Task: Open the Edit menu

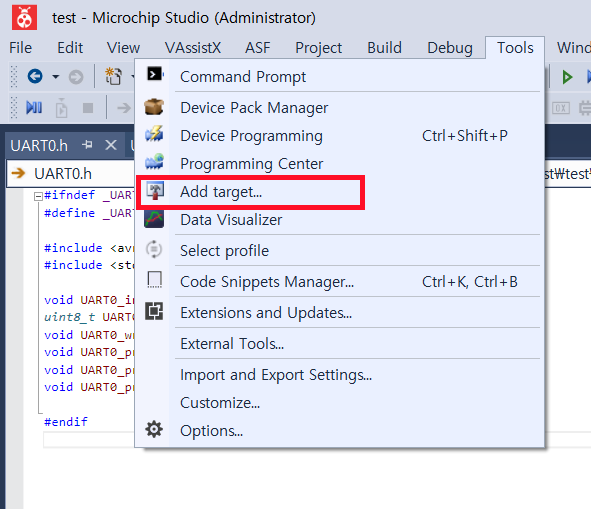Action: (x=70, y=48)
